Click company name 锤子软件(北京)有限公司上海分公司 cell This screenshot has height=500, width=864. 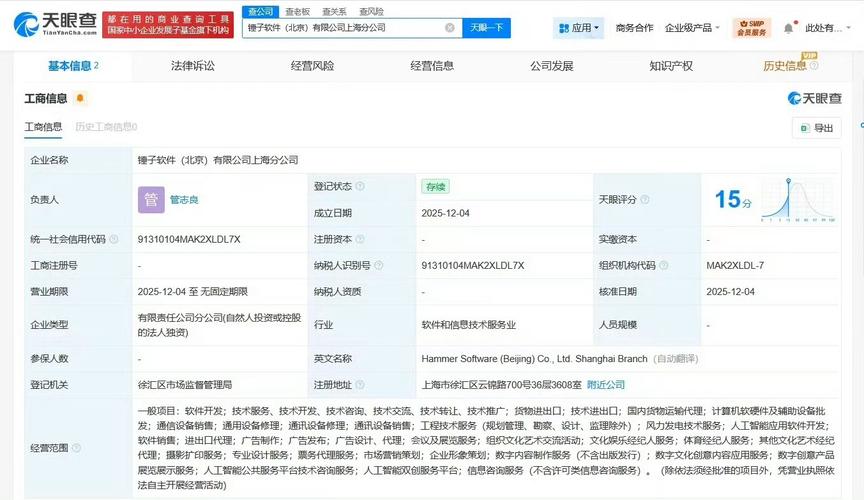pos(218,160)
